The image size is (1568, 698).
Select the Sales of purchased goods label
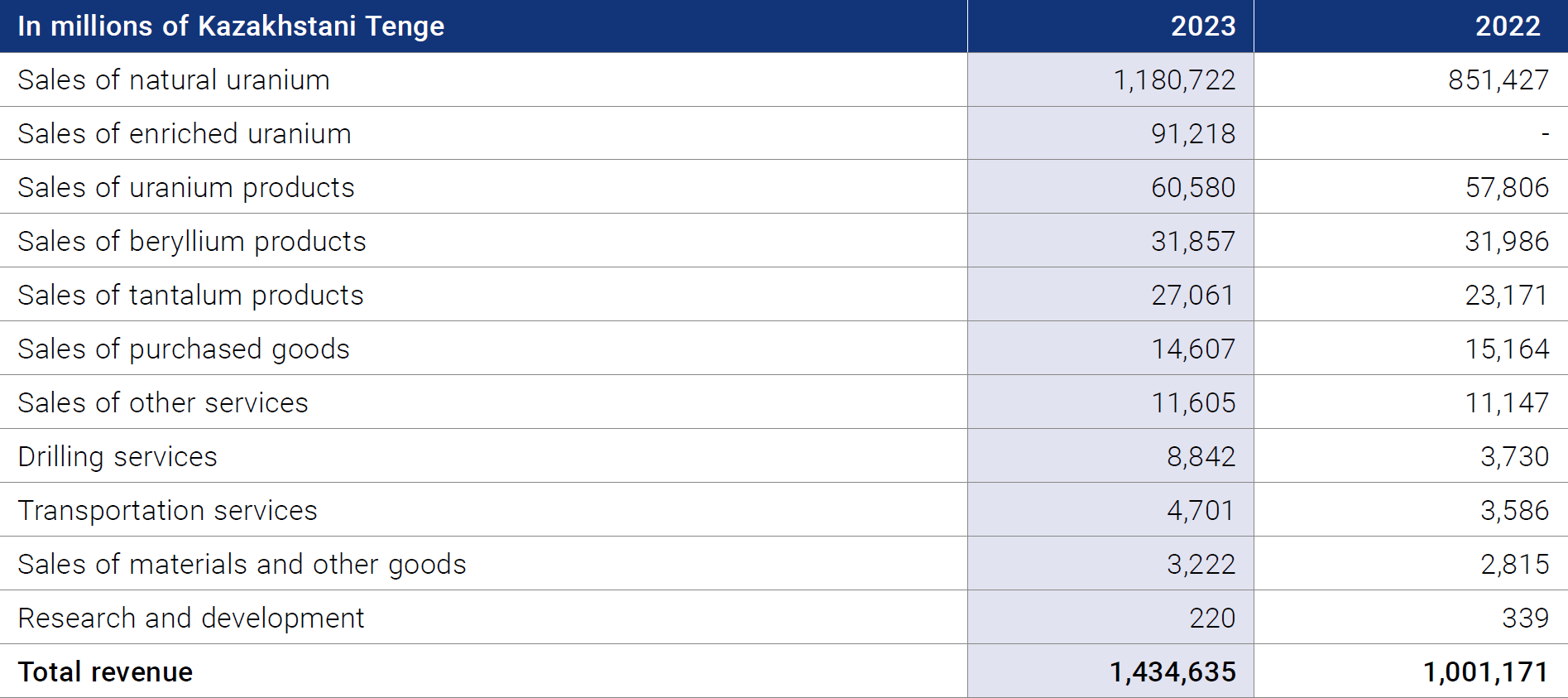[184, 349]
